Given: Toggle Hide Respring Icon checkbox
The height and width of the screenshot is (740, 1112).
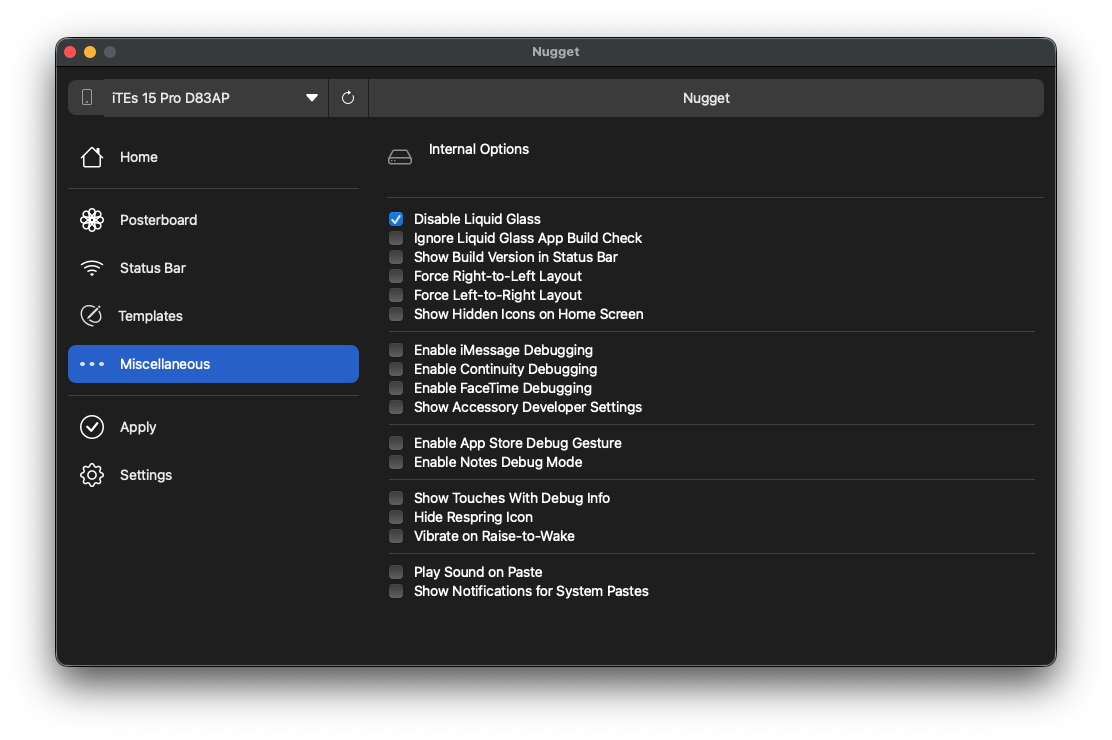Looking at the screenshot, I should [396, 517].
